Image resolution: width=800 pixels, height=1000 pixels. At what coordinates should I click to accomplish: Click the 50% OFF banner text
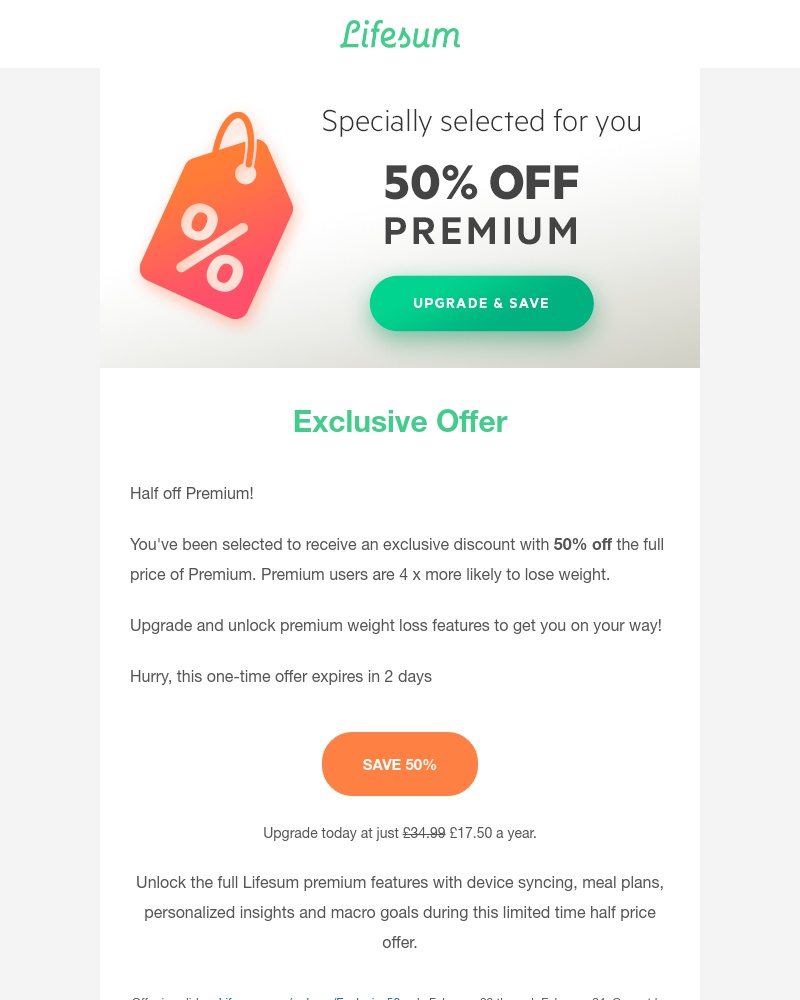pyautogui.click(x=481, y=182)
